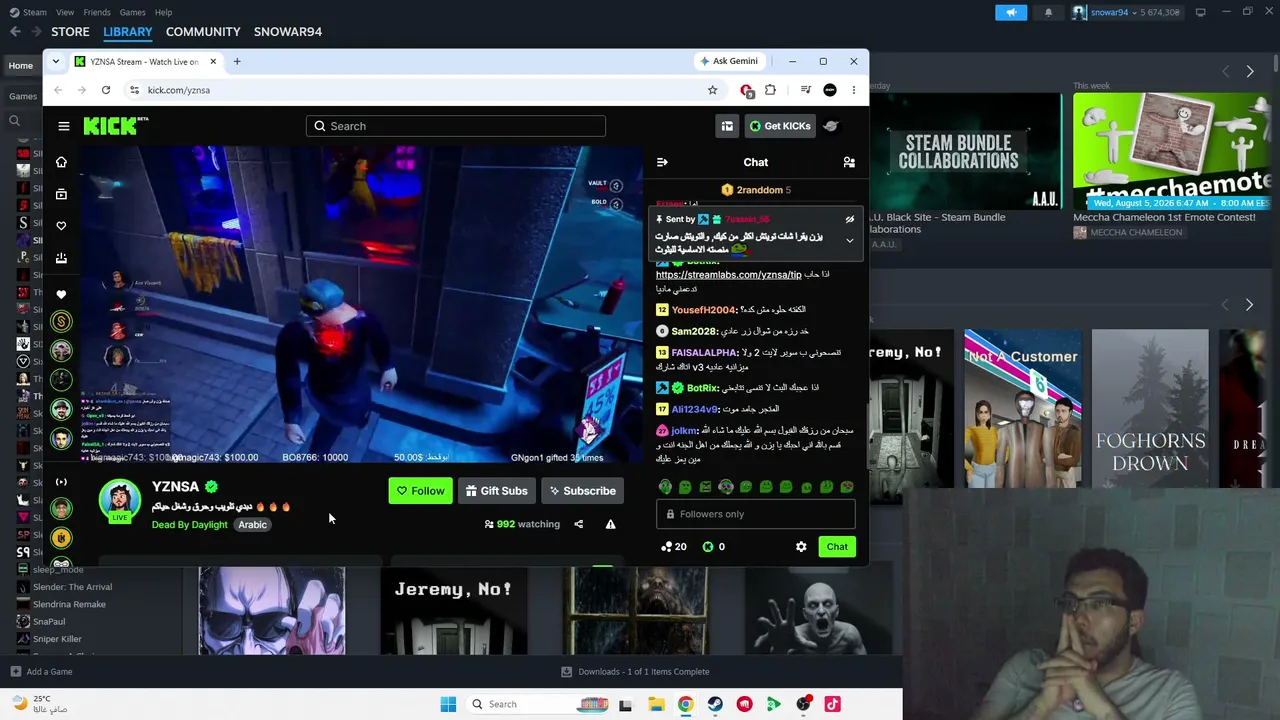
Task: Open the Steam Store tab
Action: pos(70,32)
